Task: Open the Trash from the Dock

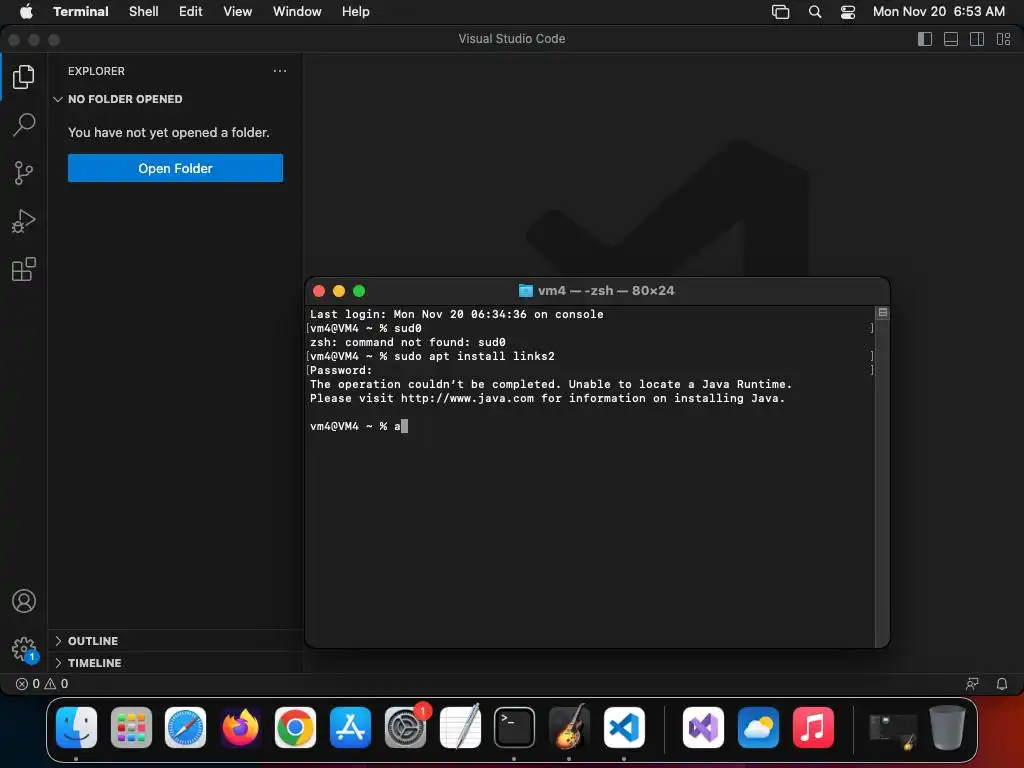Action: [x=947, y=728]
